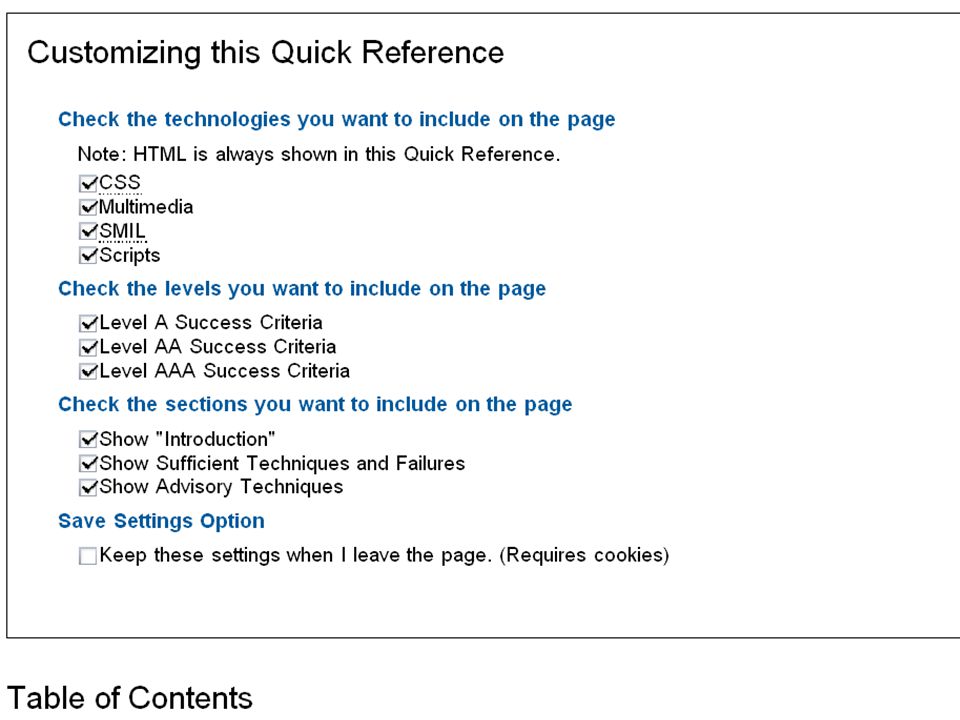
Task: Uncheck Show "Introduction" checkbox
Action: click(x=88, y=439)
